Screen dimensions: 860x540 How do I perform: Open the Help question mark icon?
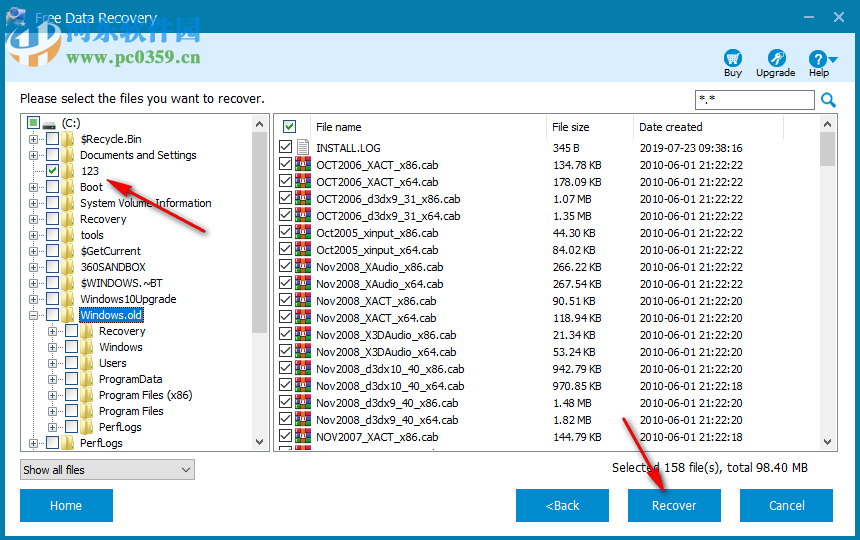pyautogui.click(x=817, y=59)
